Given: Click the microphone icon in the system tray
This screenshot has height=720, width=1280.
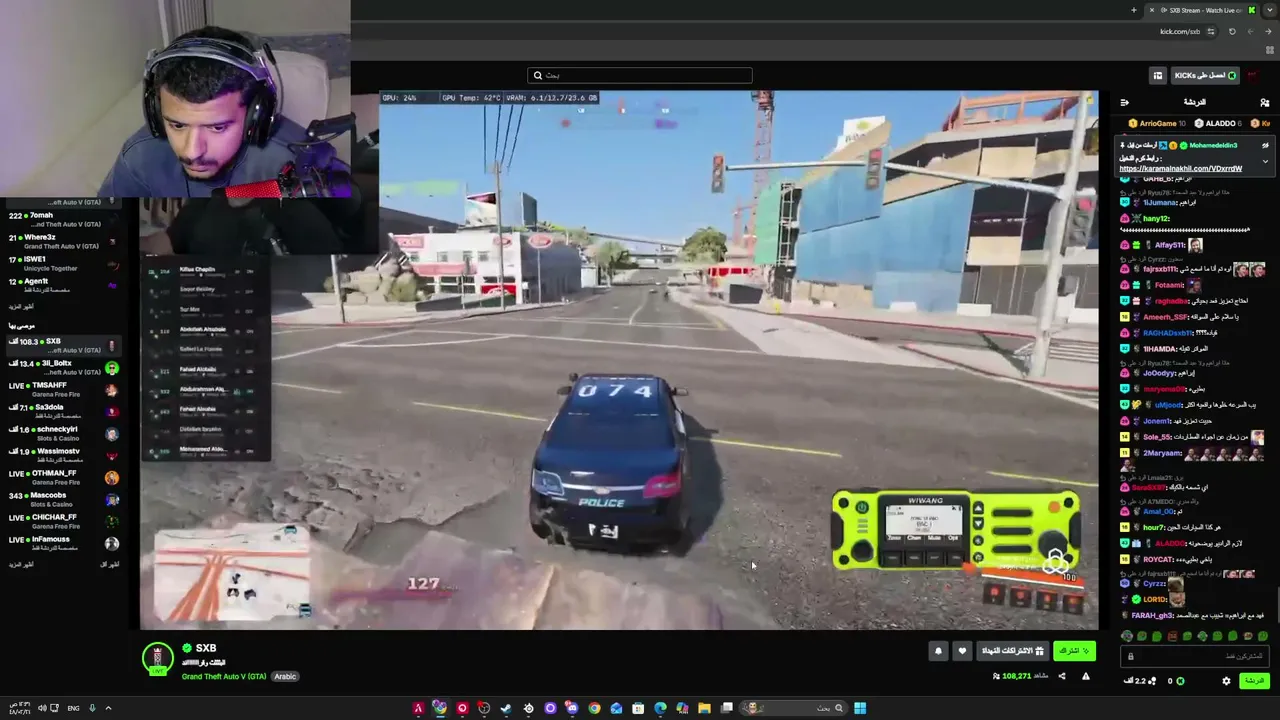Looking at the screenshot, I should click(92, 708).
